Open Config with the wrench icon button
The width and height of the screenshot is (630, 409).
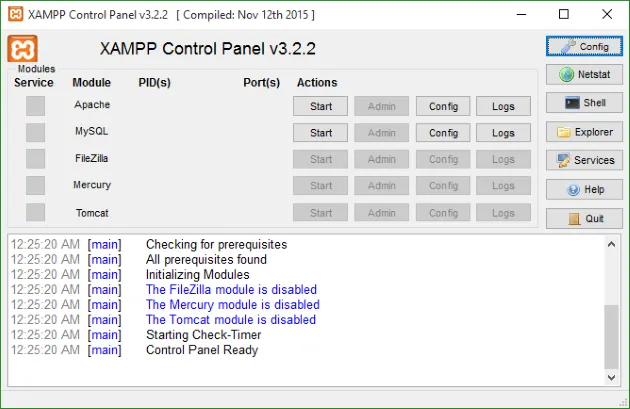coord(584,47)
